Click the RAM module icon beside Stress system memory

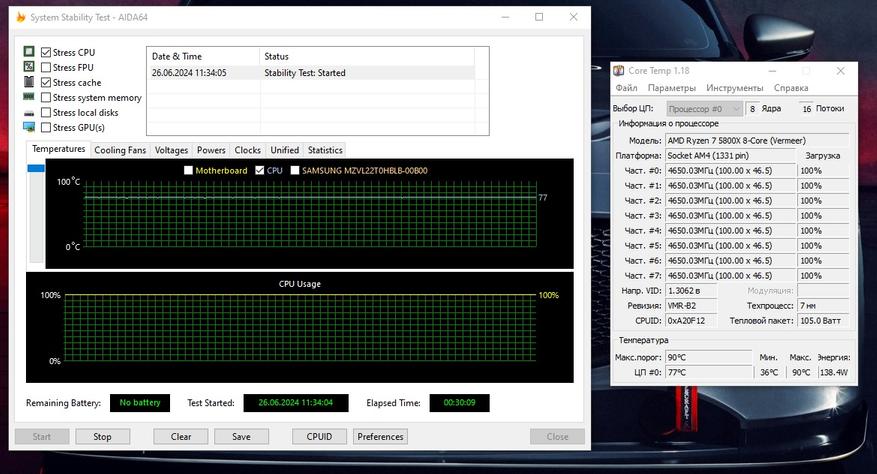(29, 97)
